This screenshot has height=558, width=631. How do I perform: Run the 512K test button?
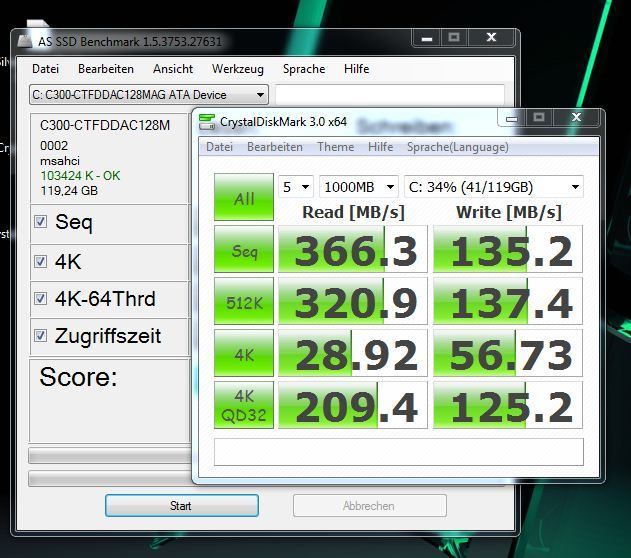pos(244,301)
